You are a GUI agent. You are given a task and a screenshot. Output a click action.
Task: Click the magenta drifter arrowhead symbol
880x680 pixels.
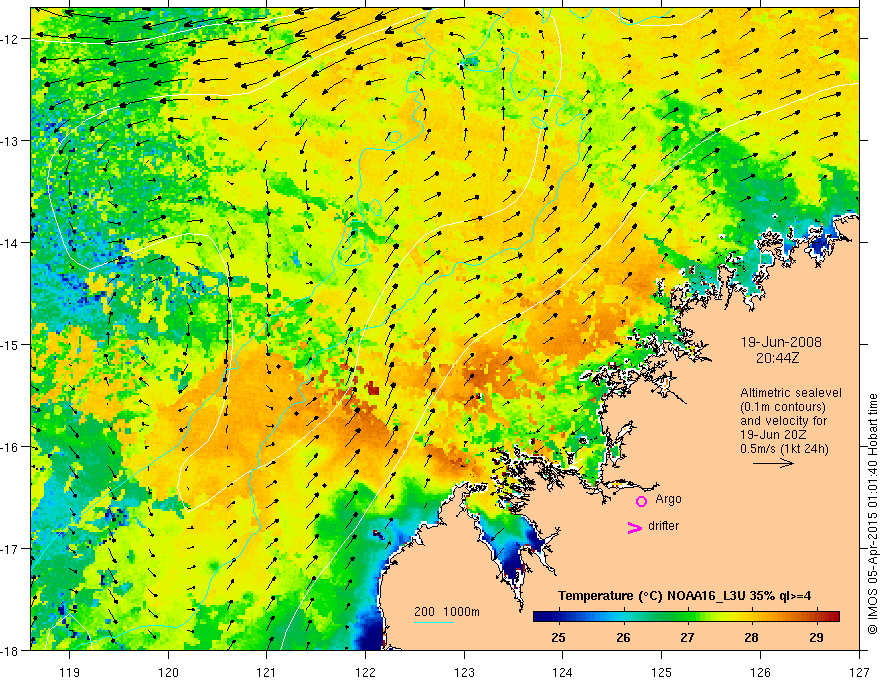(634, 527)
